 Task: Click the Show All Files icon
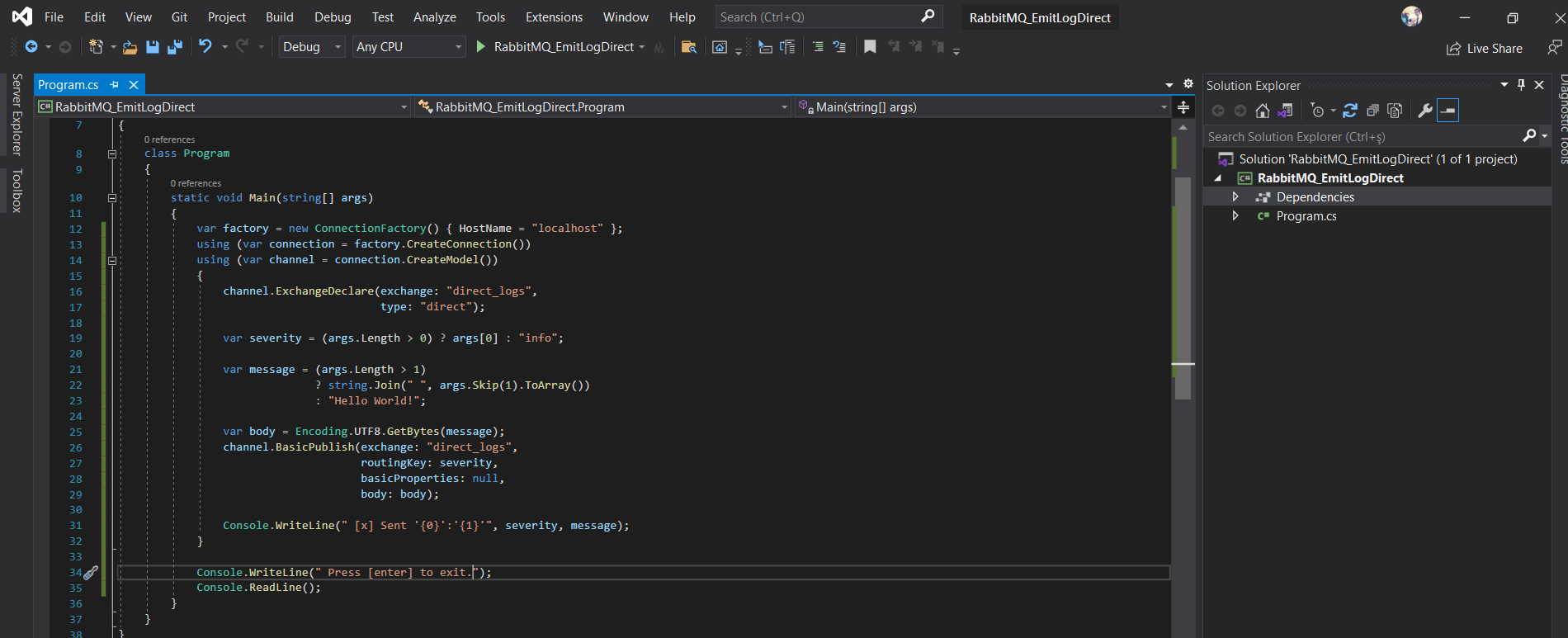tap(1395, 111)
